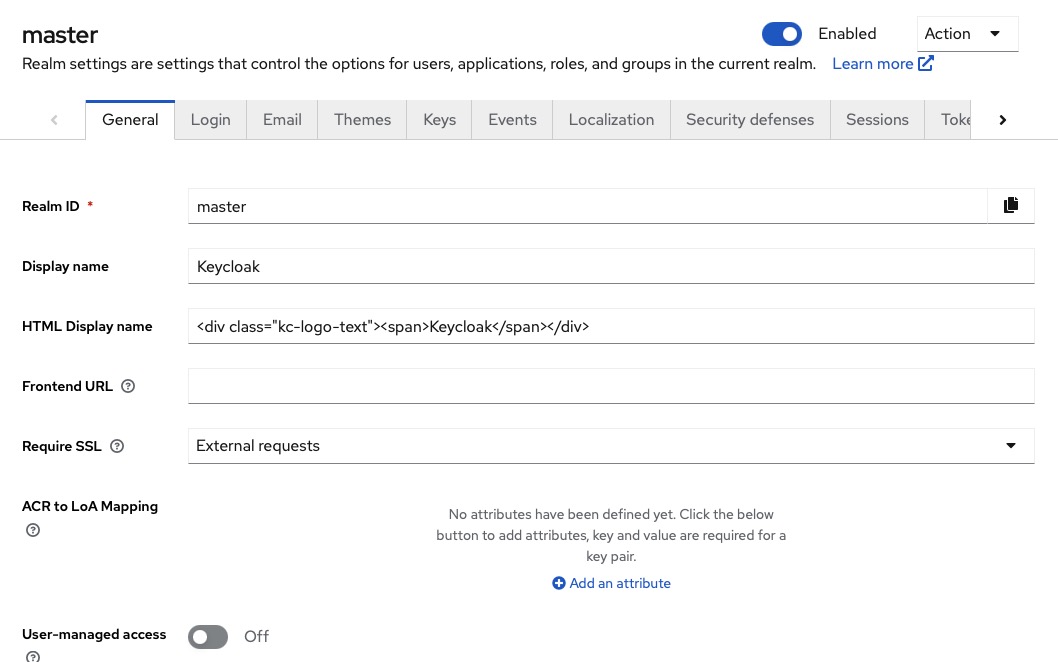Copy the Realm ID using the copy icon
The width and height of the screenshot is (1058, 662).
(x=1010, y=205)
